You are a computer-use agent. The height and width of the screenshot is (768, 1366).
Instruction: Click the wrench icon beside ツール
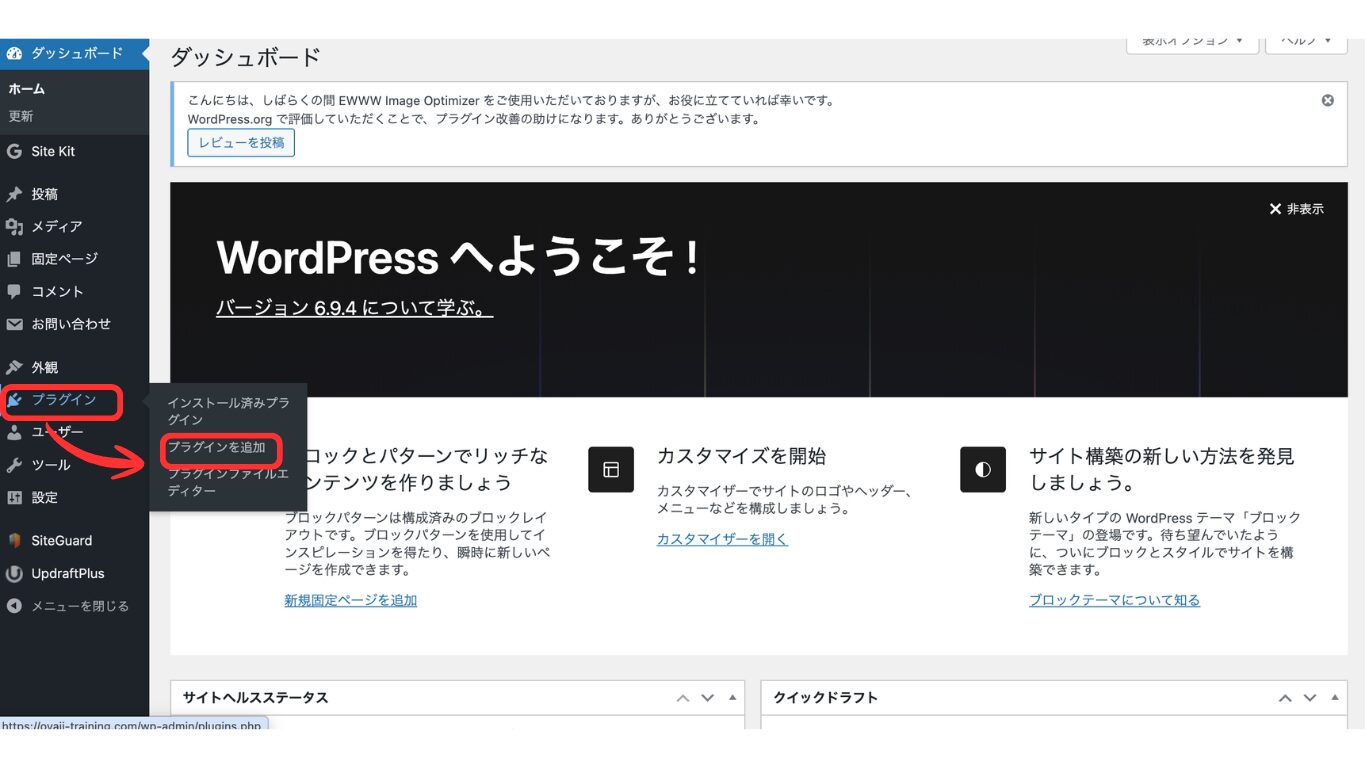click(14, 465)
